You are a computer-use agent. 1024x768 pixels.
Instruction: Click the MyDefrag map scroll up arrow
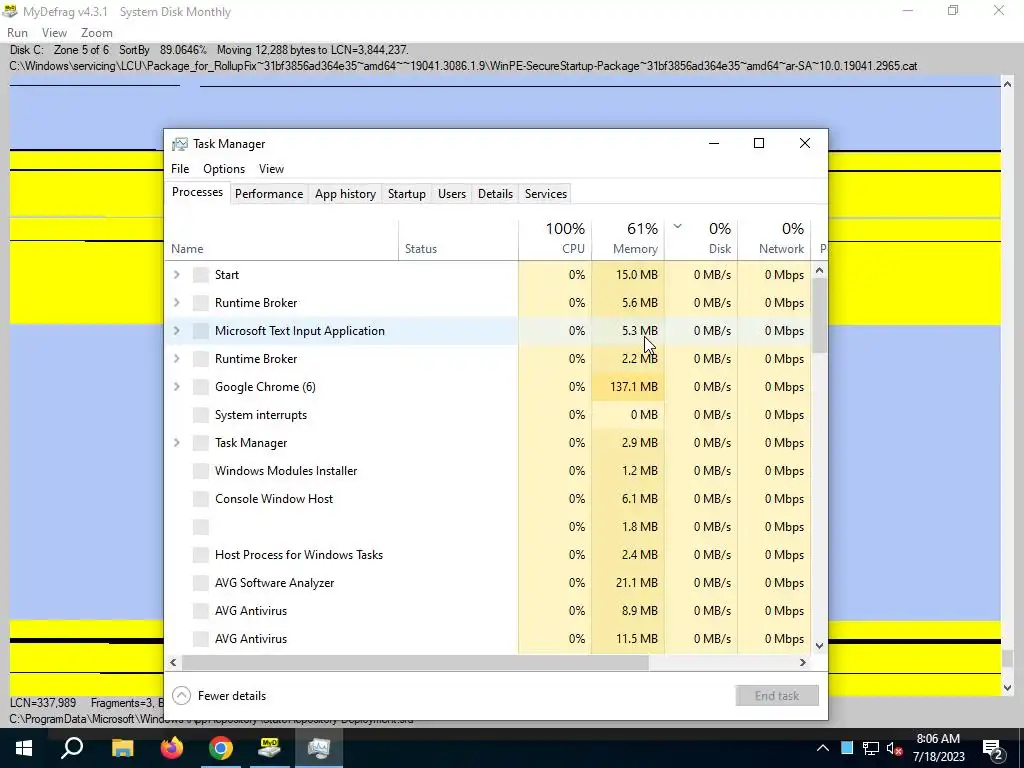tap(1008, 84)
